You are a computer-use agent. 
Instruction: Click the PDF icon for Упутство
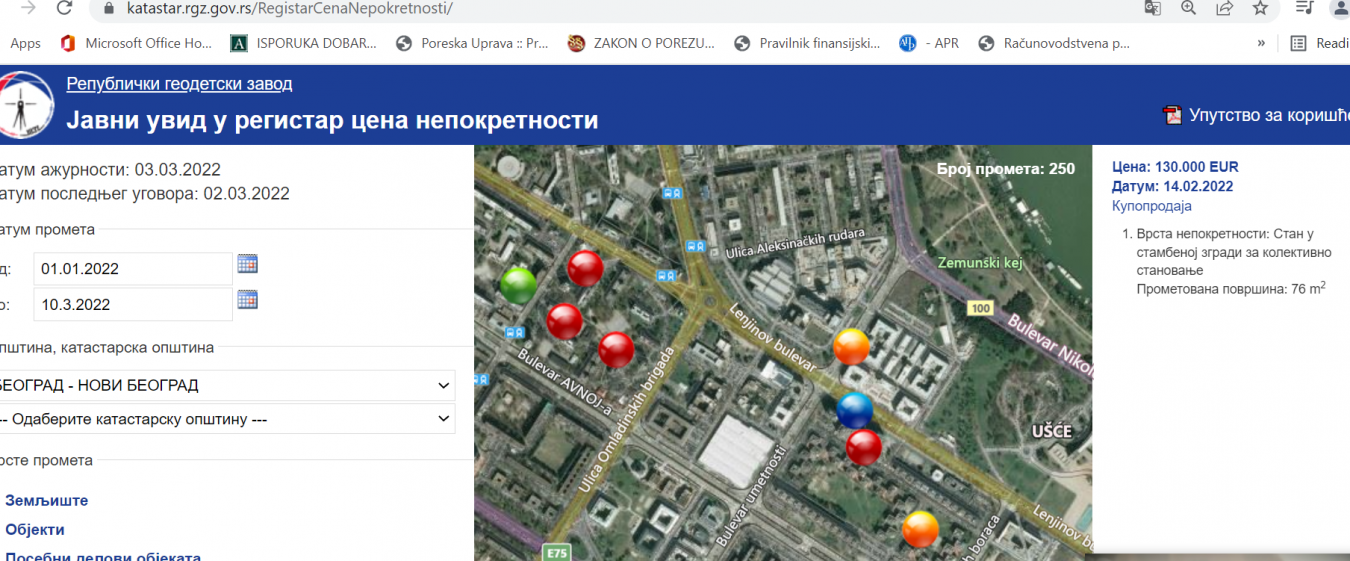(x=1172, y=115)
